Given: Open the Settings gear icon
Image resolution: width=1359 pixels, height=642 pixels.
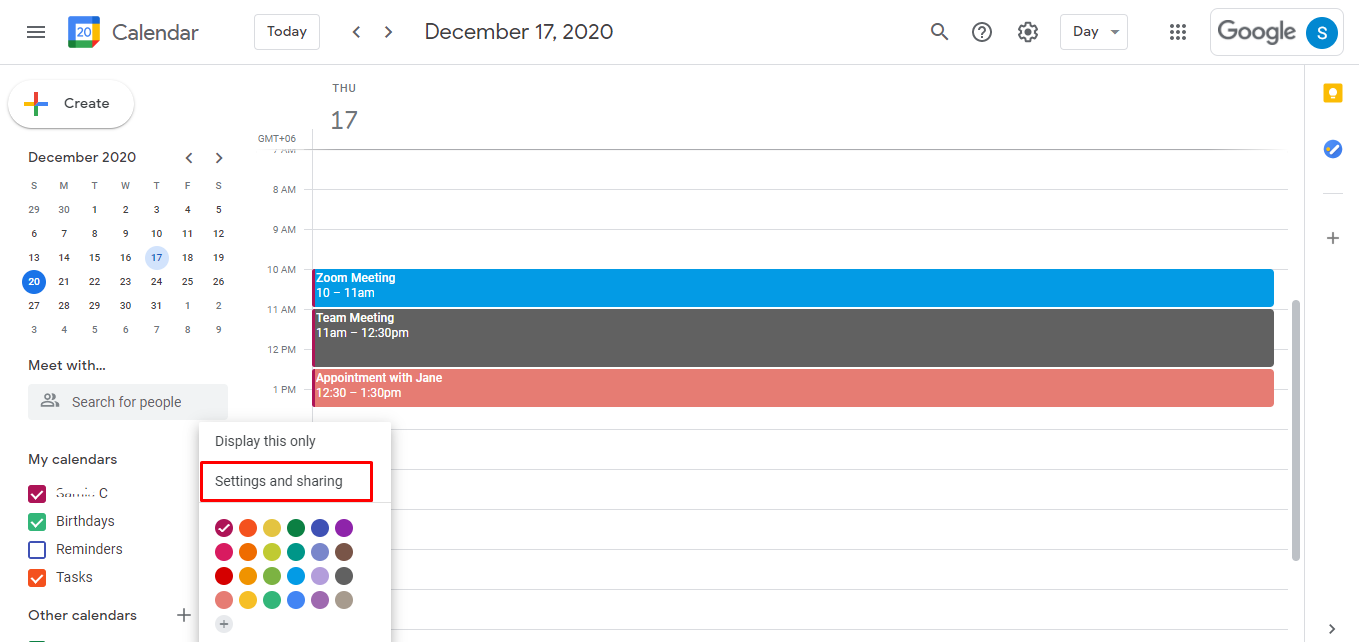Looking at the screenshot, I should point(1027,31).
